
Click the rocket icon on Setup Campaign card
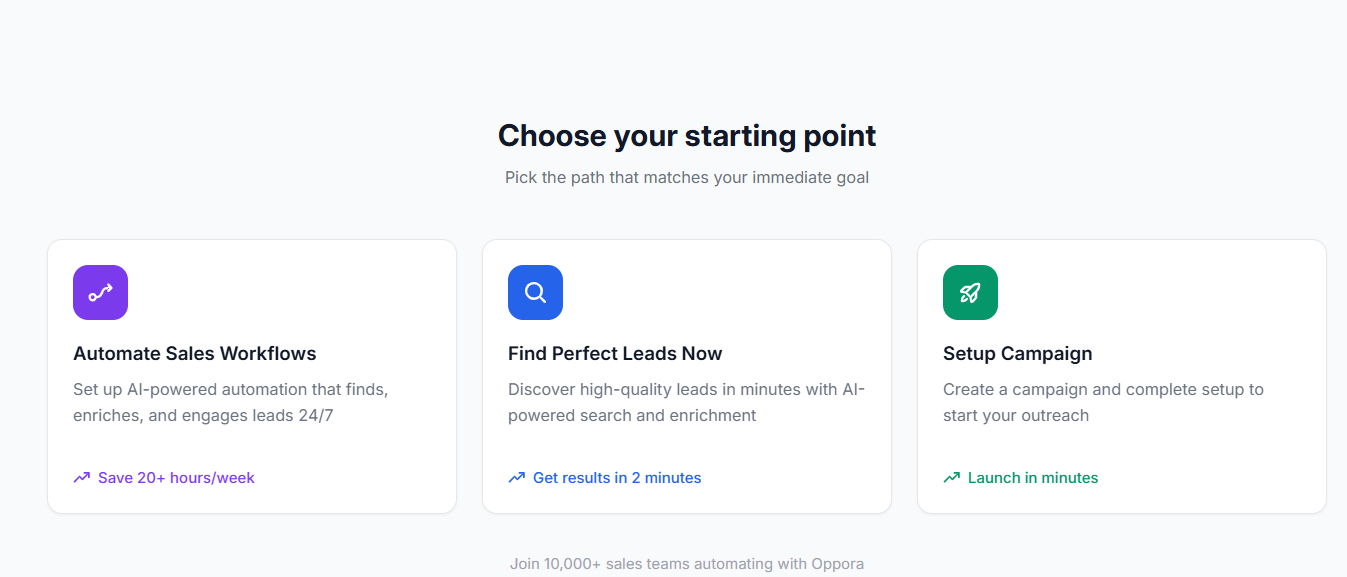pyautogui.click(x=970, y=292)
